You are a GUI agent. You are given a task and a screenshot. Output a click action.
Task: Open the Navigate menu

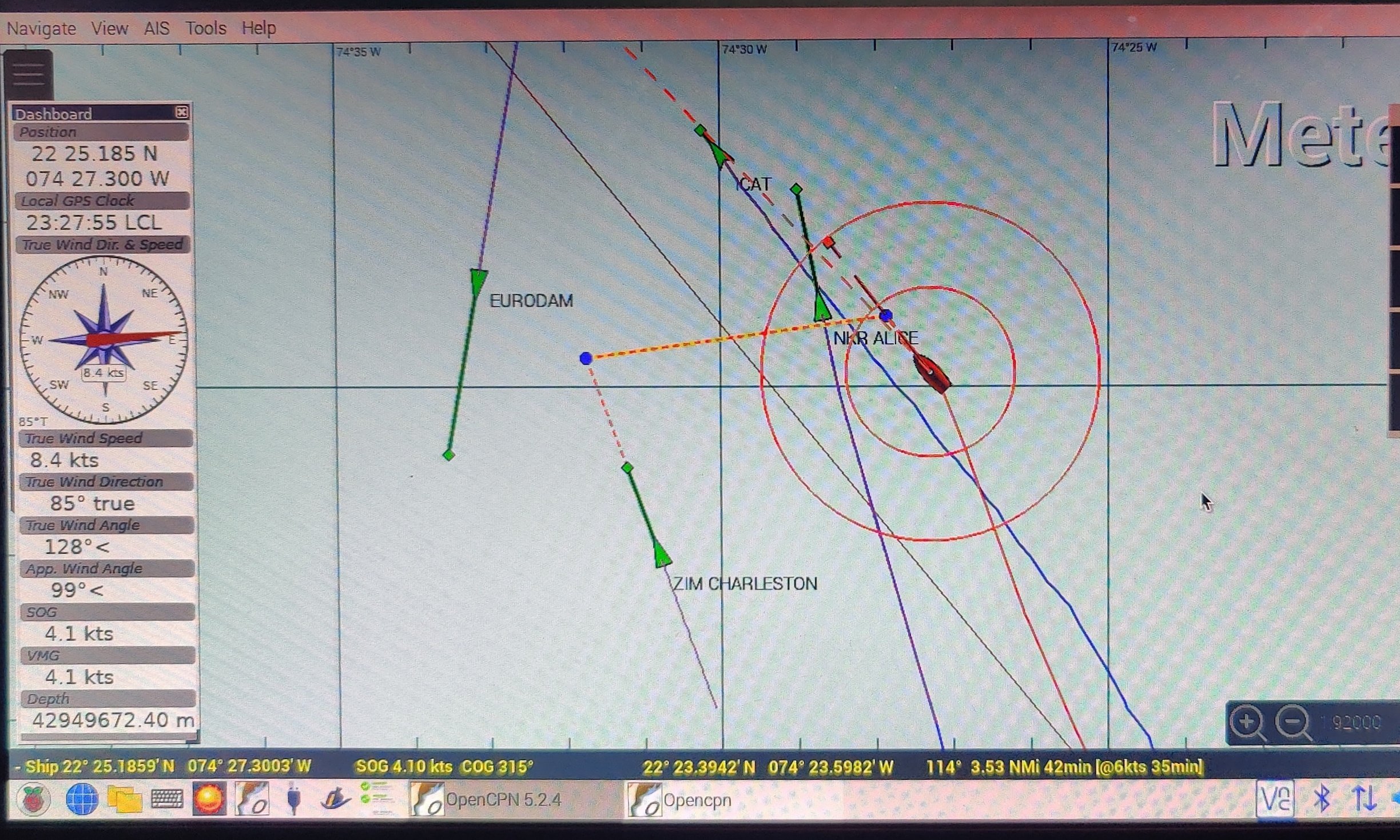point(41,28)
